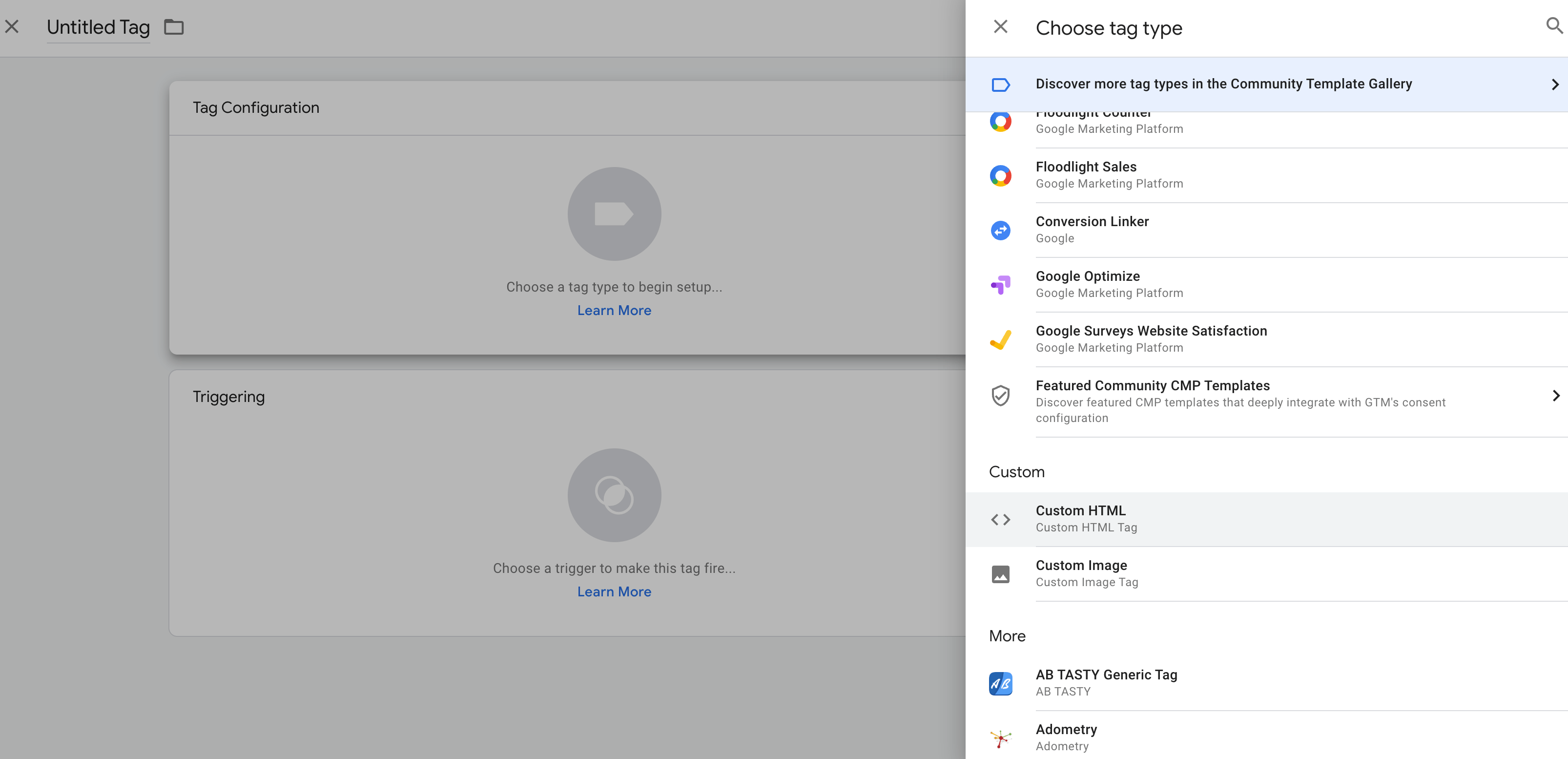Select Google Marketing Platform under Floodlight Counter

point(1109,129)
